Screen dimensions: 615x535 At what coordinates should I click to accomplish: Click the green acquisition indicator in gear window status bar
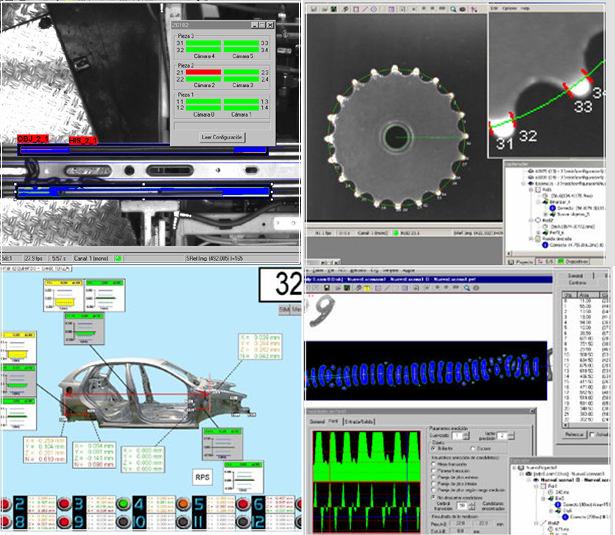tap(396, 233)
